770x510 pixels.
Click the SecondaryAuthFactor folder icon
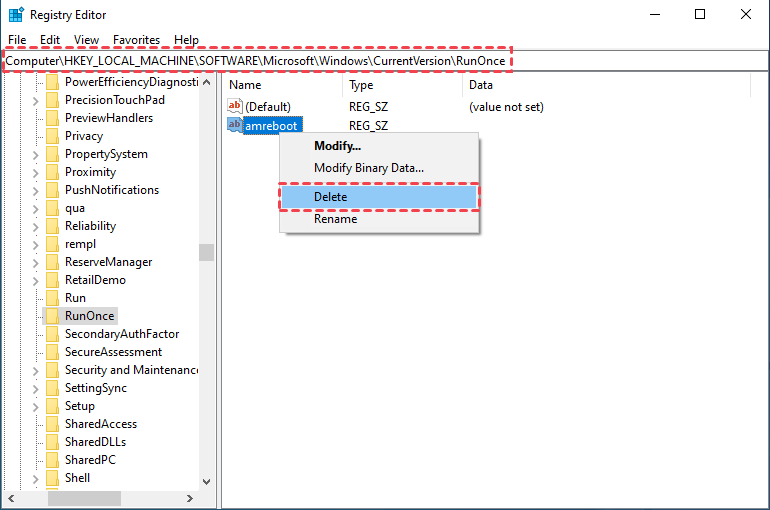click(53, 334)
